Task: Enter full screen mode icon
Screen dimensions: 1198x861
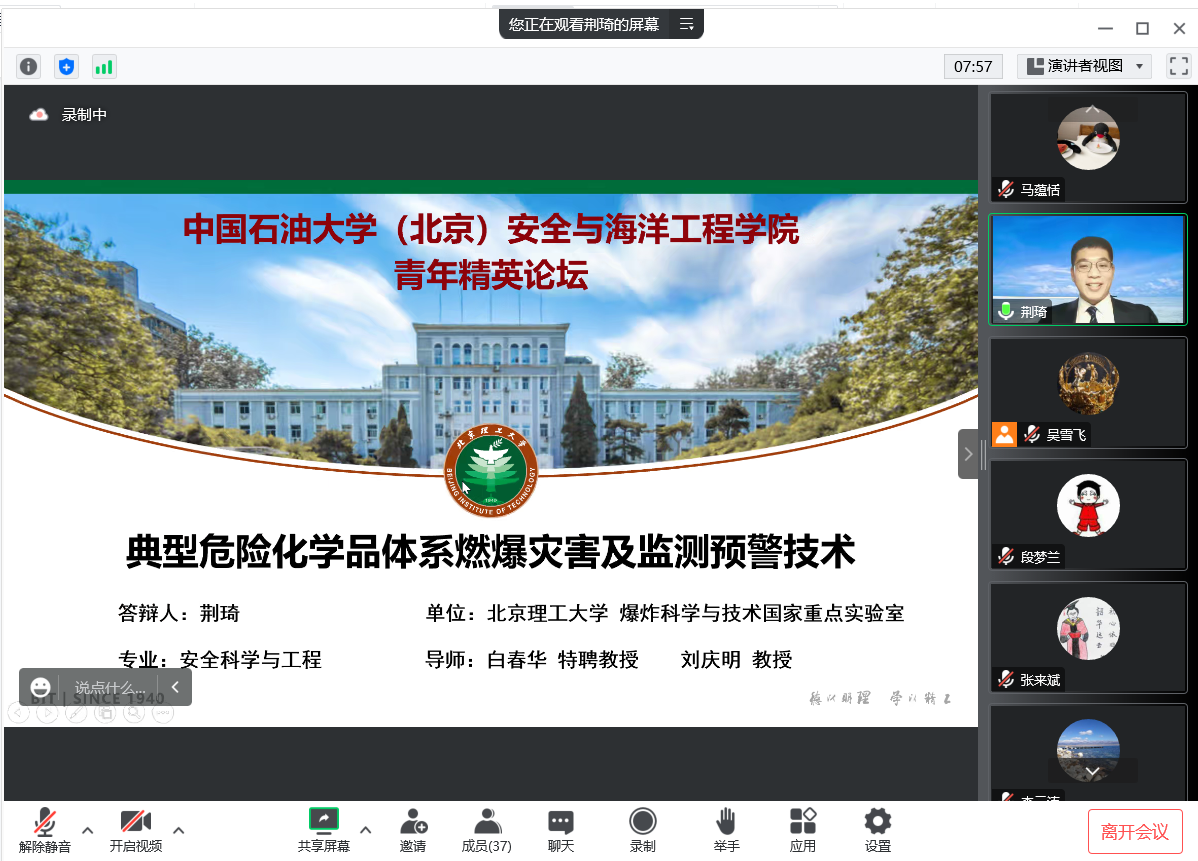Action: [x=1179, y=66]
